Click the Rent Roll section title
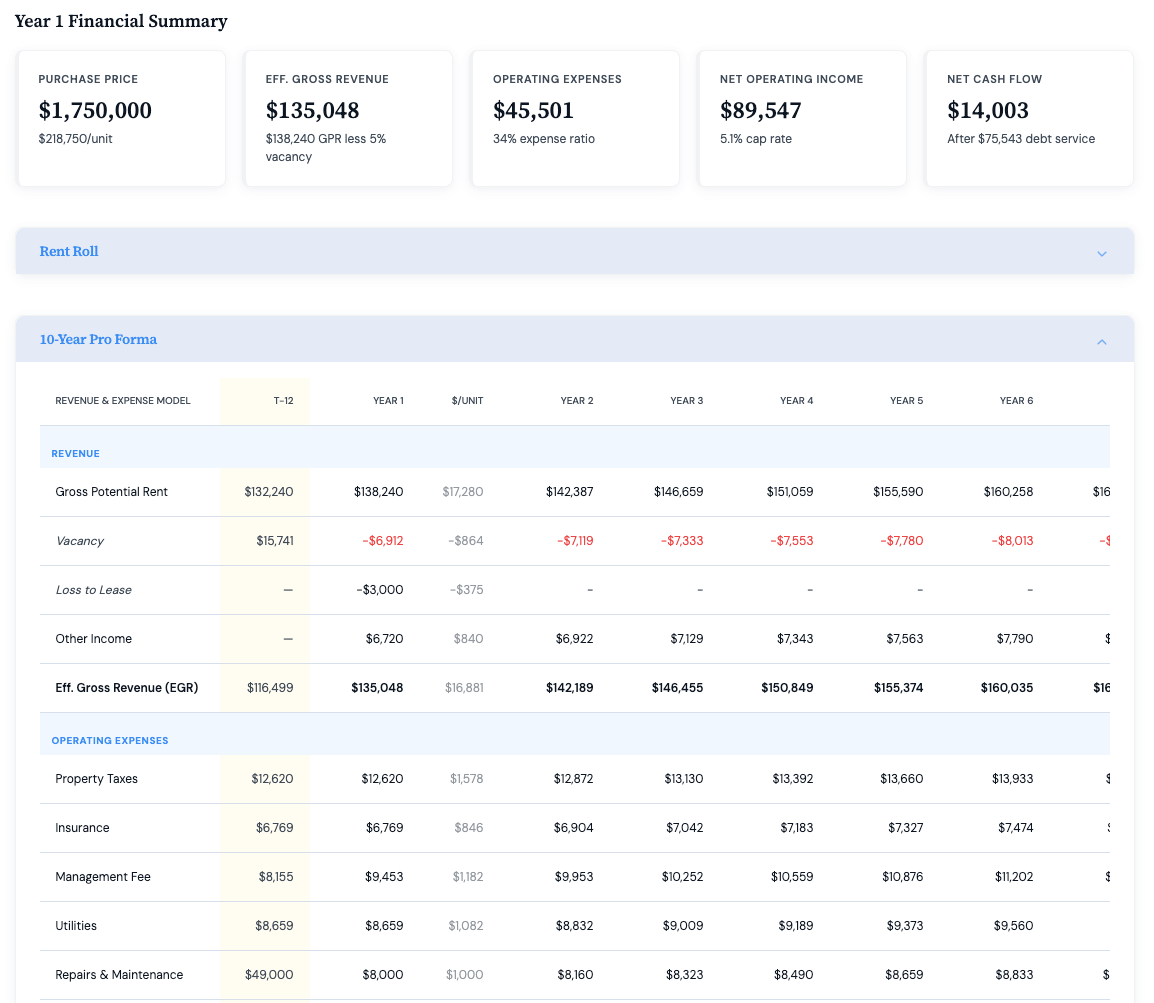 point(69,252)
